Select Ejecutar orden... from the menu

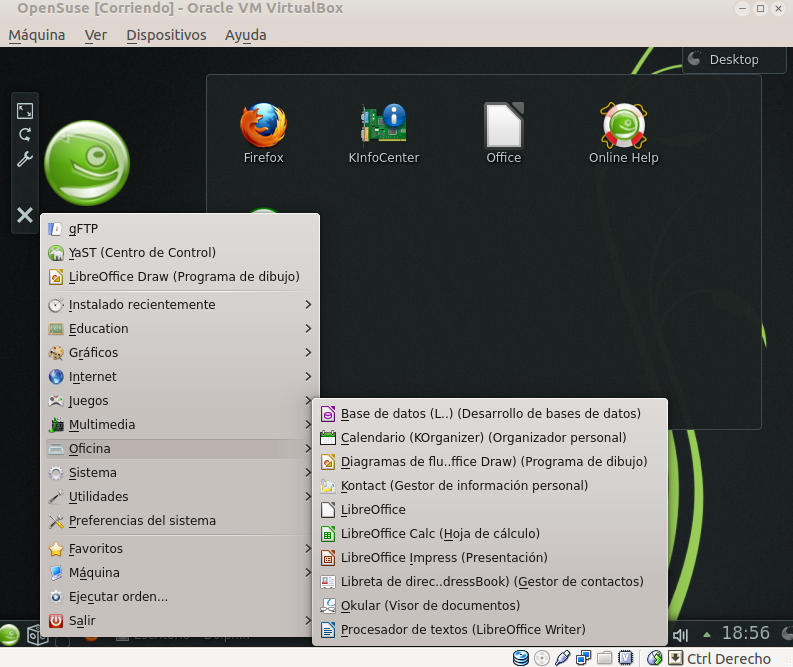(x=118, y=596)
